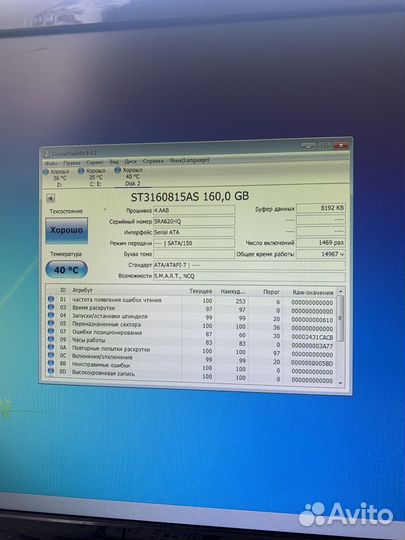Click the empty Буква тома field
The width and height of the screenshot is (405, 540).
194,254
